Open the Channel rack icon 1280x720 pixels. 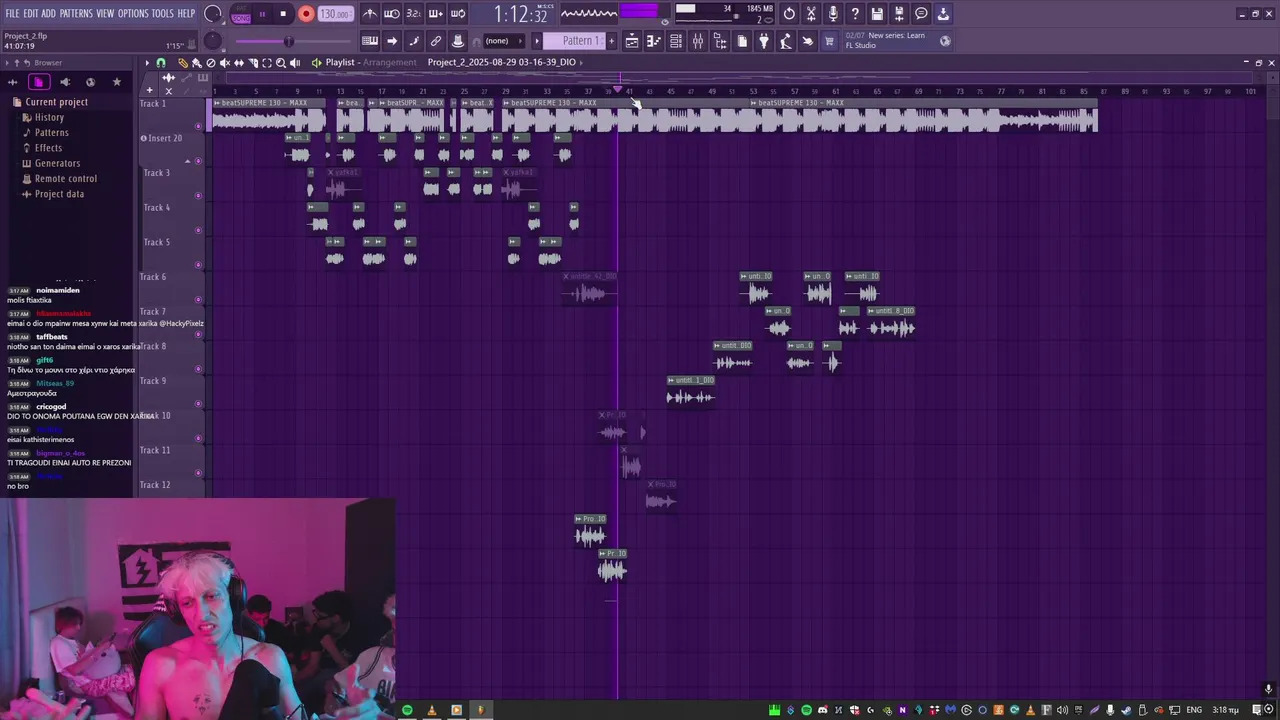click(676, 41)
